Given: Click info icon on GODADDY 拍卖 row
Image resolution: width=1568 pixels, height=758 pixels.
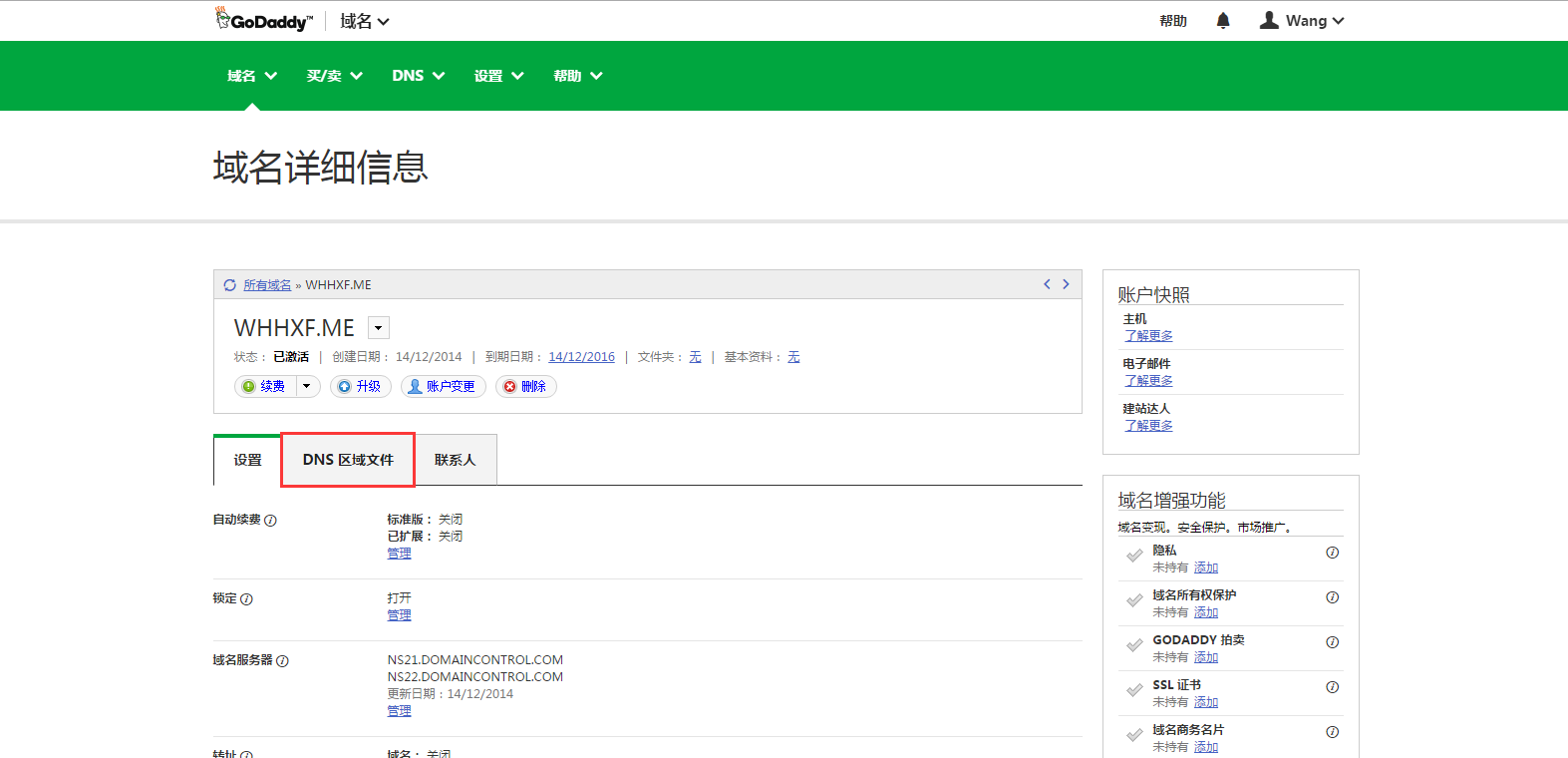Looking at the screenshot, I should [1332, 642].
